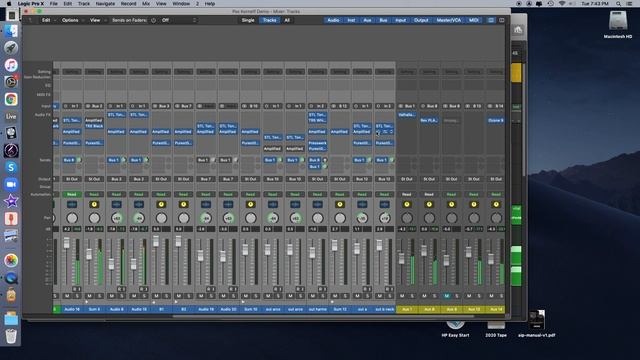Viewport: 640px width, 360px height.
Task: Open the Bus 2 output menu on Audio 8
Action: 116,179
